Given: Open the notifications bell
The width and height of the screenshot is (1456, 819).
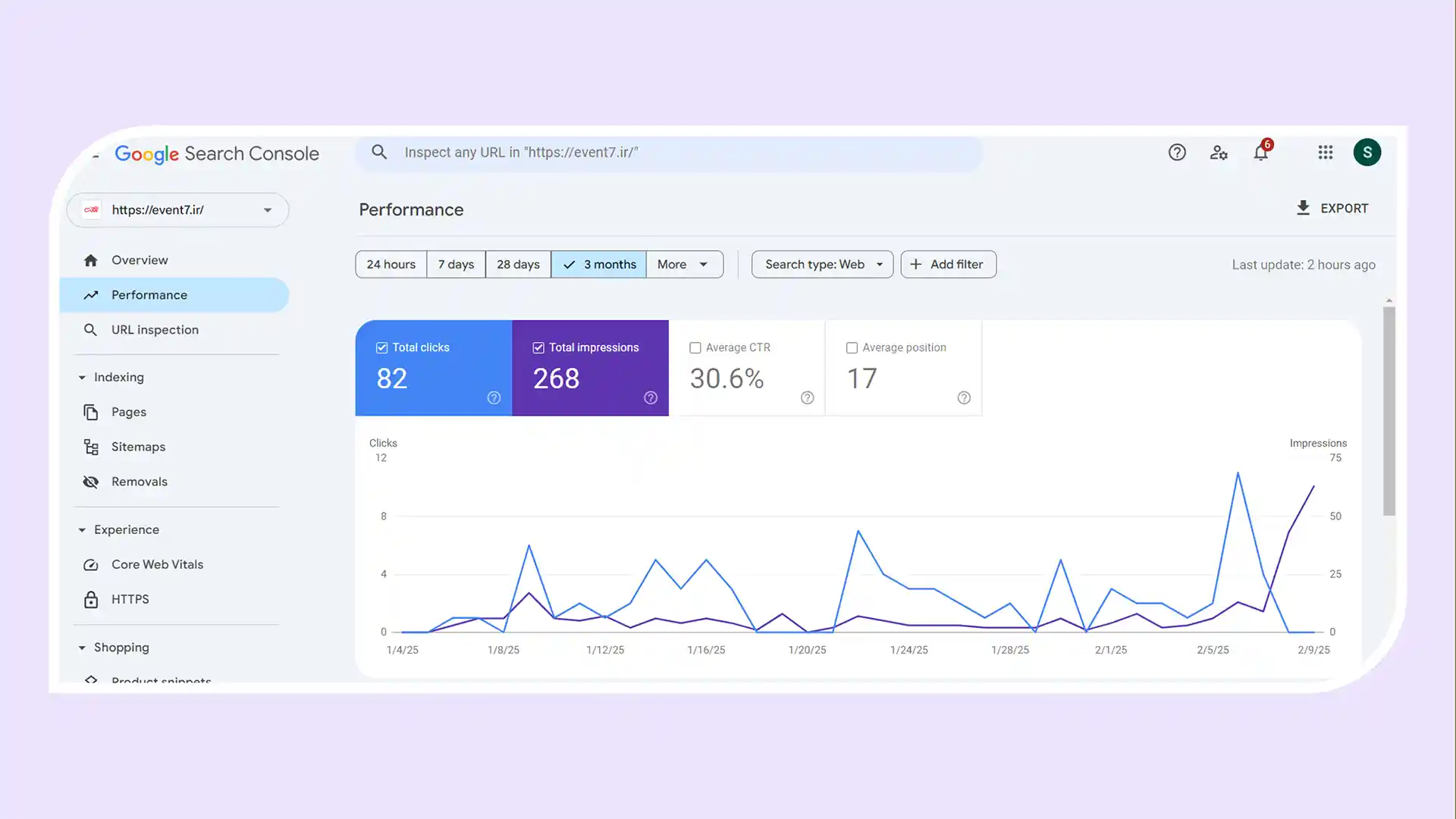Looking at the screenshot, I should pos(1260,152).
